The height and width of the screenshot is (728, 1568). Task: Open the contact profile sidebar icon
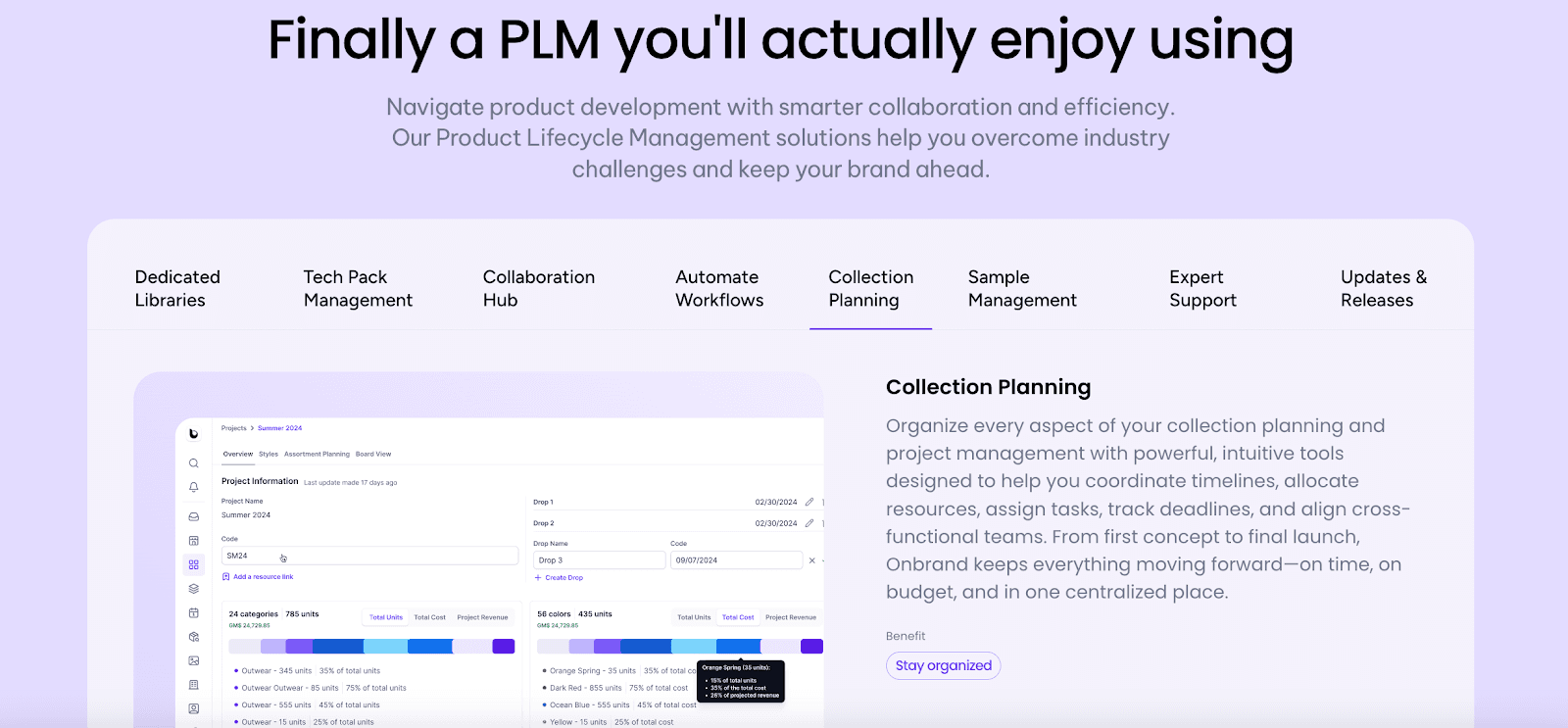coord(193,708)
